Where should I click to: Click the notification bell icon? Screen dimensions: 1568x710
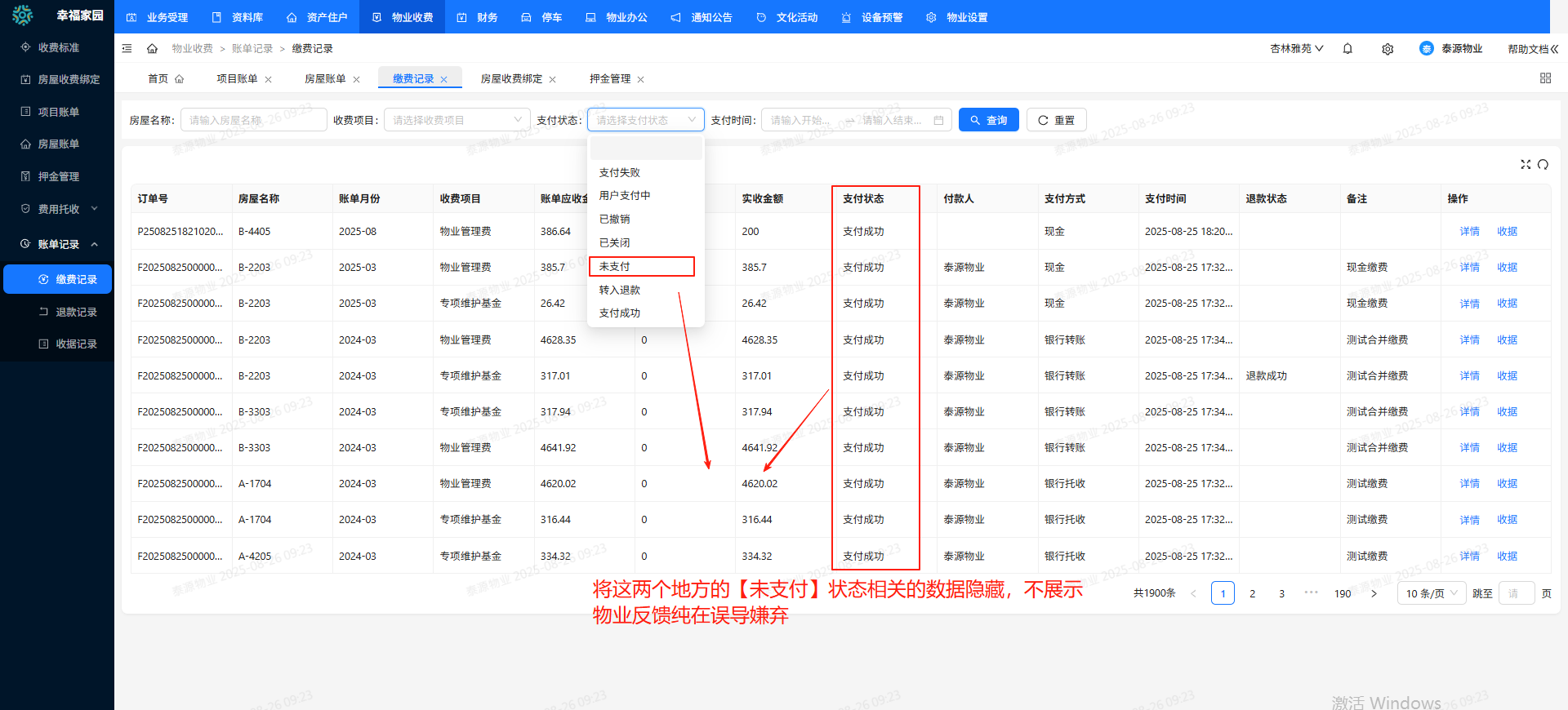coord(1347,49)
